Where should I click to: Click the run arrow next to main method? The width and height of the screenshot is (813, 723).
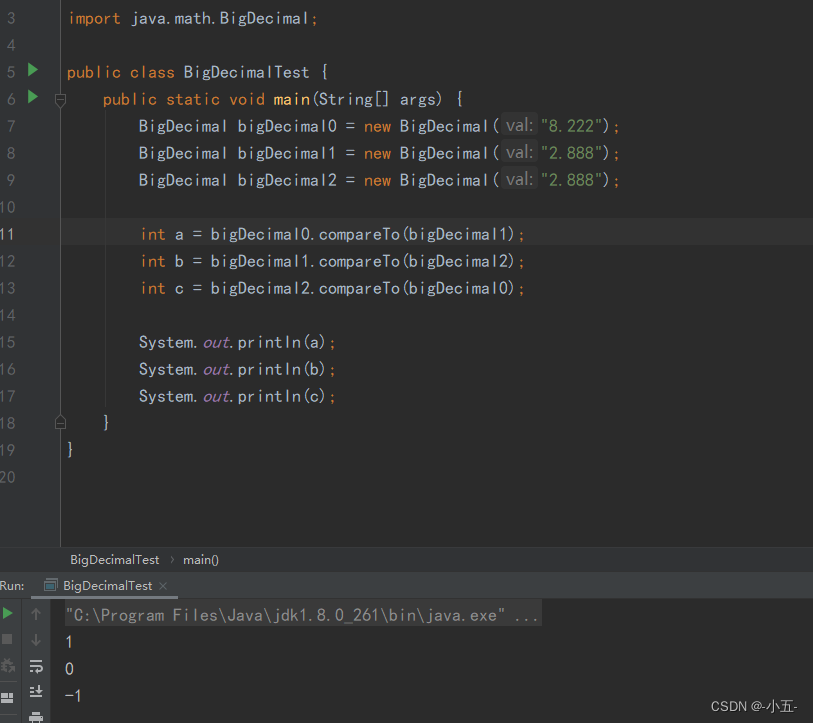[x=31, y=98]
